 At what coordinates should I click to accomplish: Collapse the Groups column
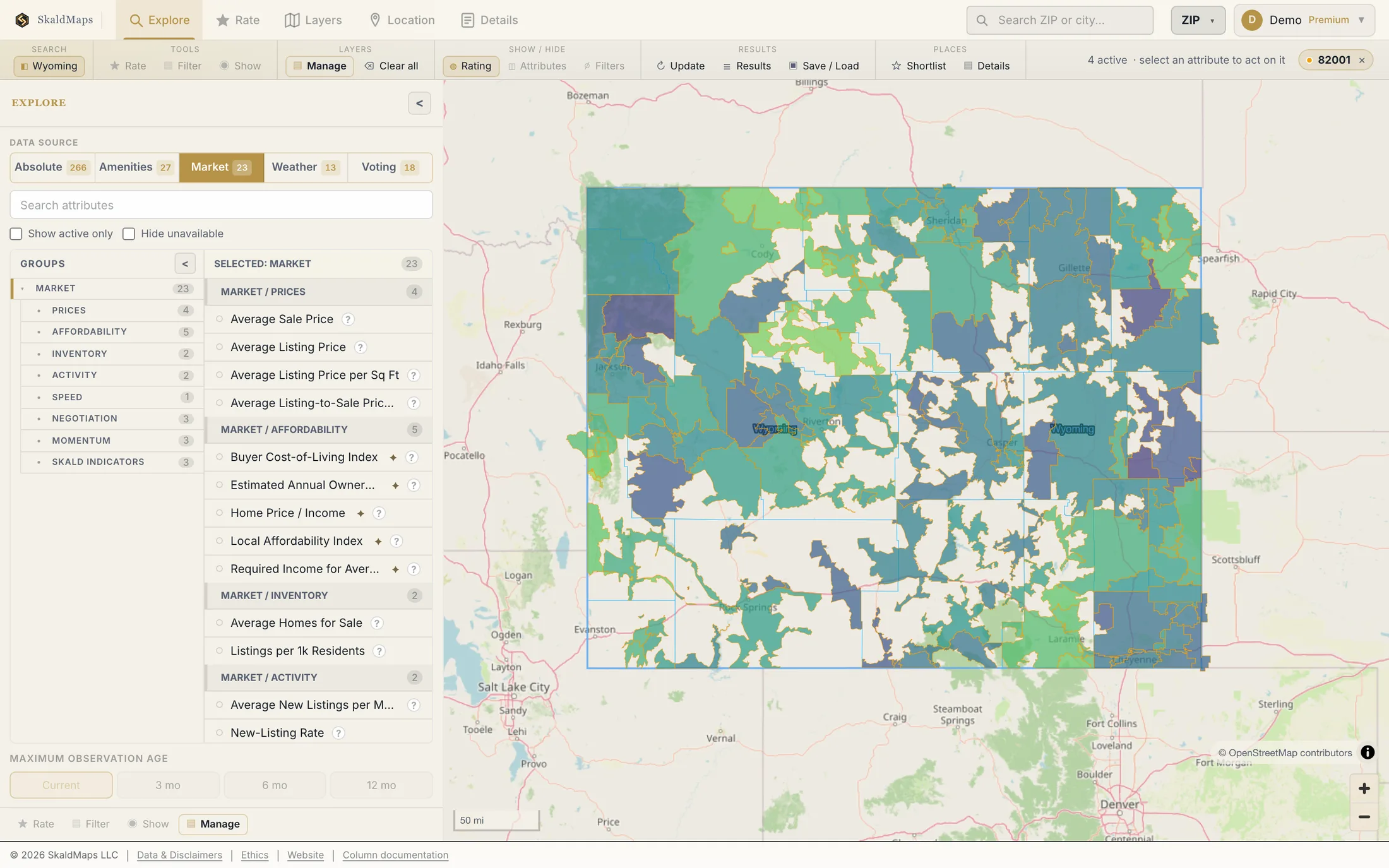tap(185, 264)
